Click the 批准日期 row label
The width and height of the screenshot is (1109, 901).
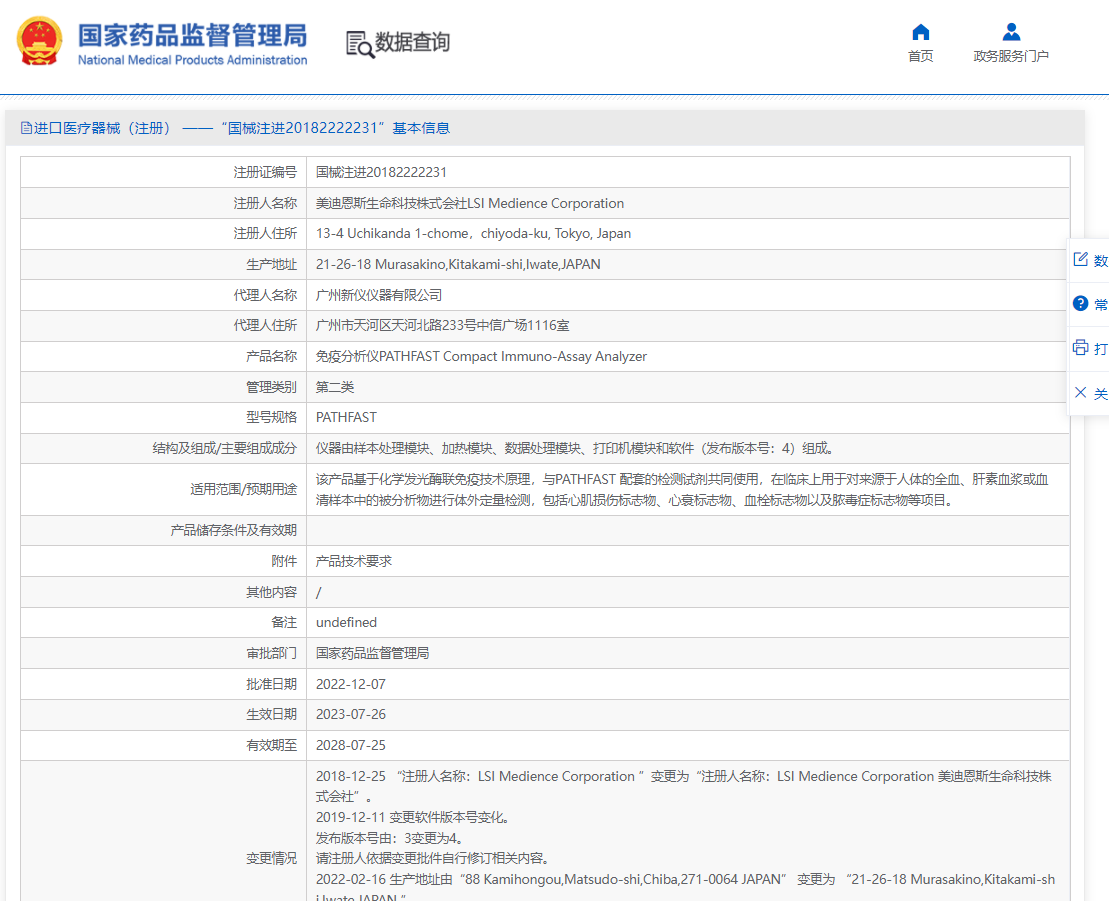[272, 684]
